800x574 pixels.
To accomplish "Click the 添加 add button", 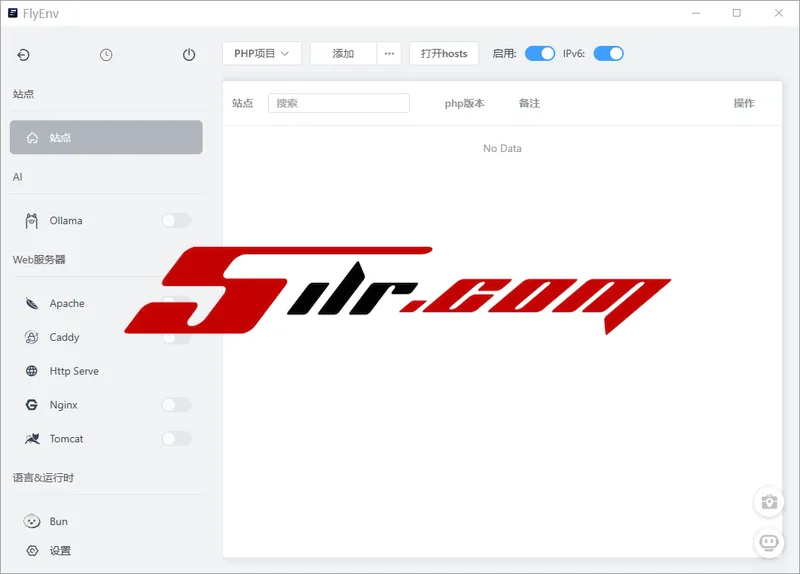I will tap(343, 54).
